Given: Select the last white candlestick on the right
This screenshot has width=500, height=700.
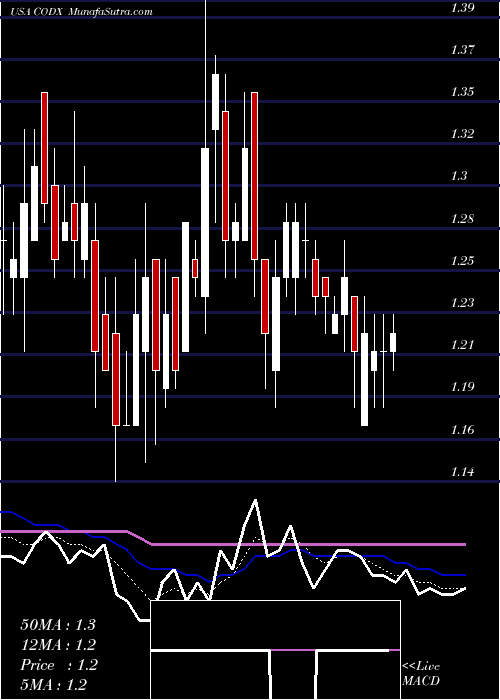Looking at the screenshot, I should pyautogui.click(x=393, y=342).
